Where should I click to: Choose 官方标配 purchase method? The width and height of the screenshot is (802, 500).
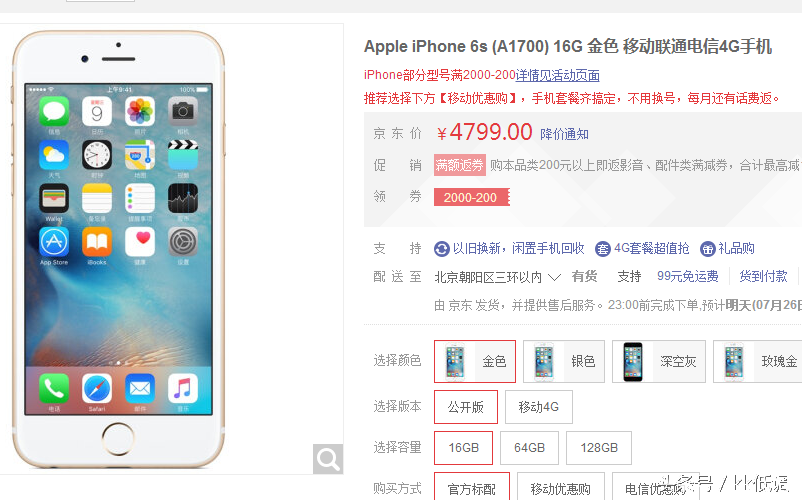472,488
